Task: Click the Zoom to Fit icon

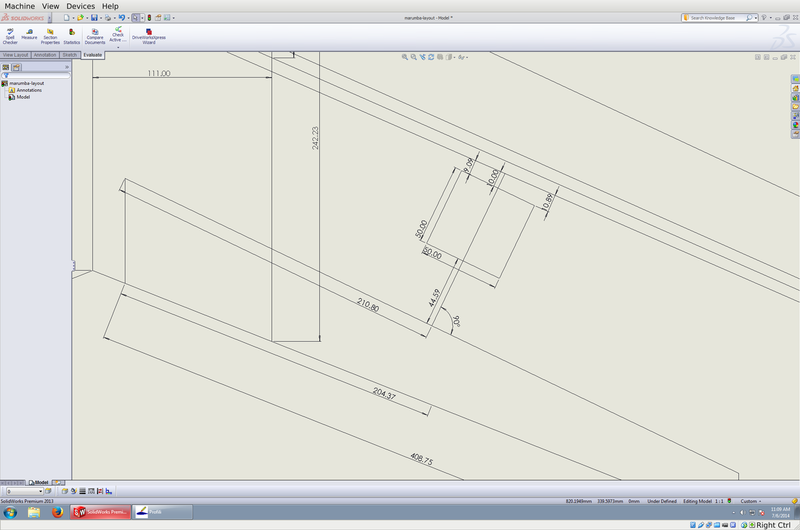Action: tap(406, 57)
